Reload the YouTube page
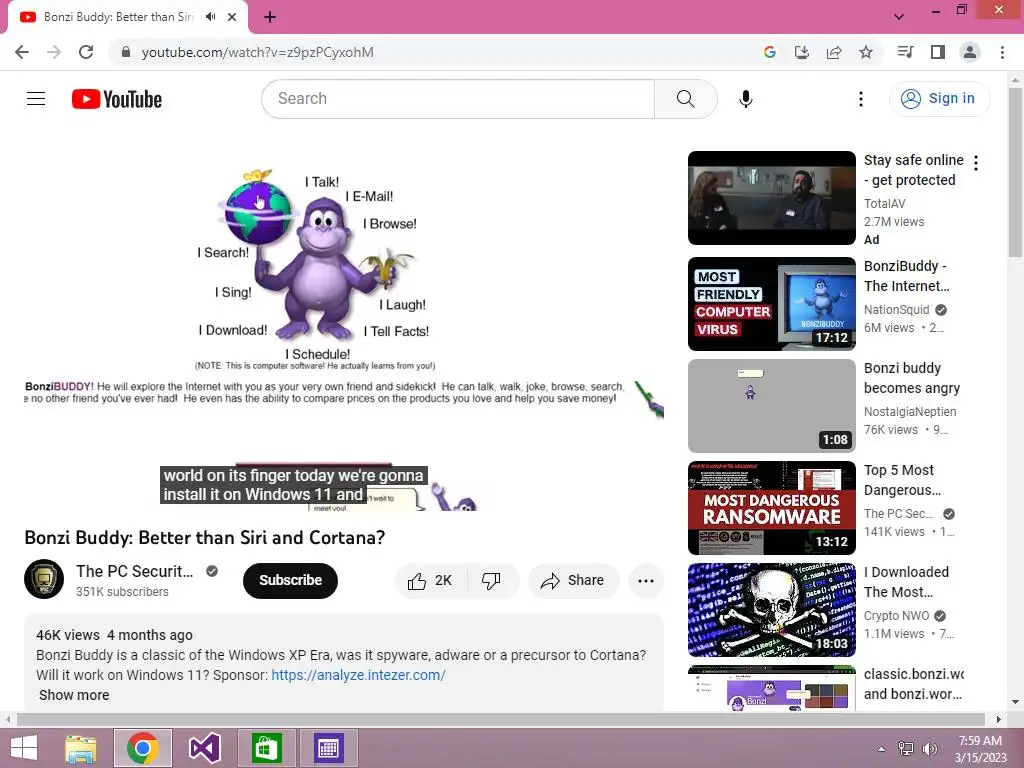1024x768 pixels. (x=86, y=52)
